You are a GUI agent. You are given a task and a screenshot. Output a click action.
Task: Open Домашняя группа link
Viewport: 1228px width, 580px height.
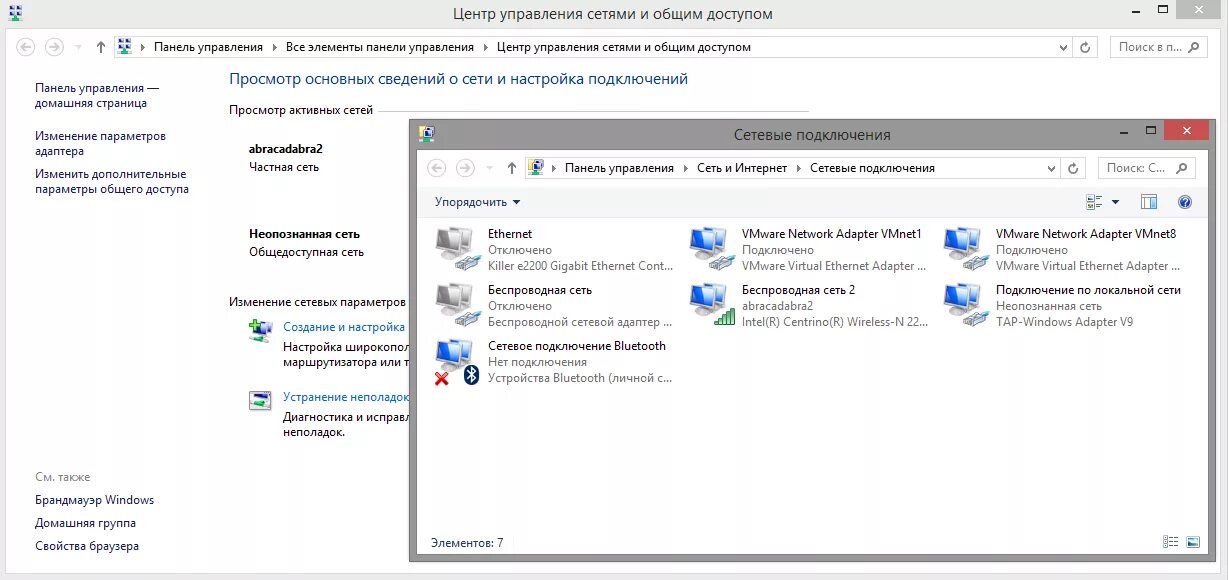coord(85,523)
